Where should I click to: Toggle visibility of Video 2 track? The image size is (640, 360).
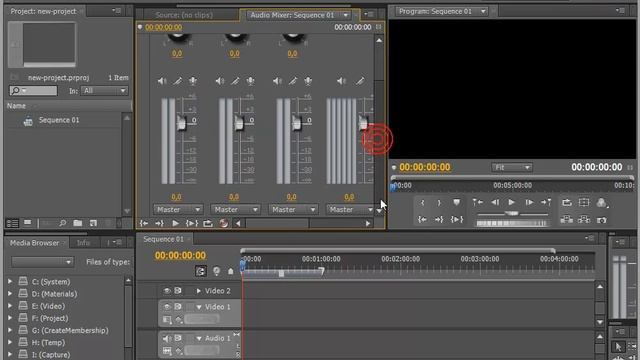(167, 291)
